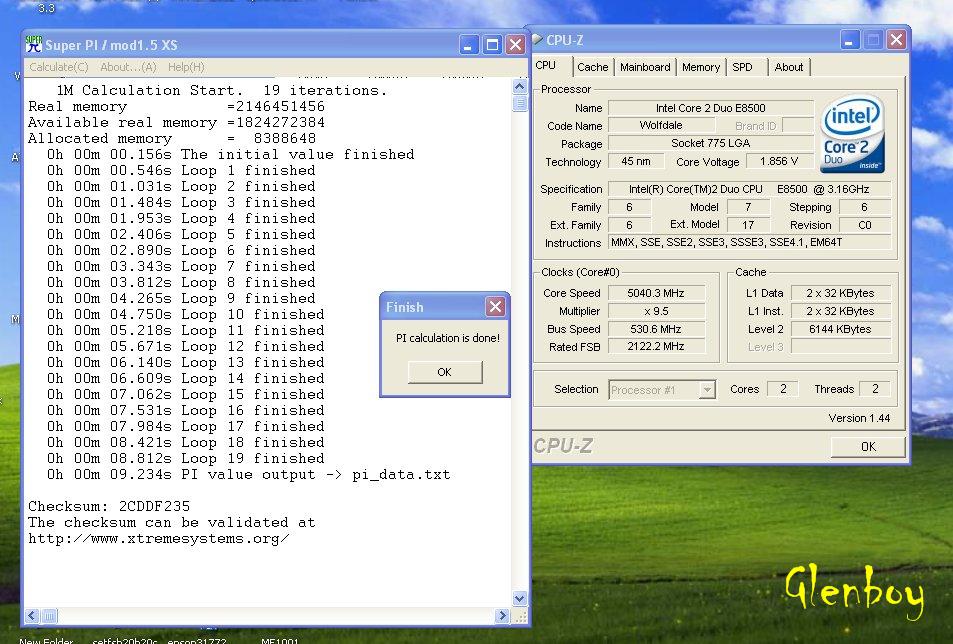Minimize the Super PI window
This screenshot has width=953, height=644.
pos(469,45)
